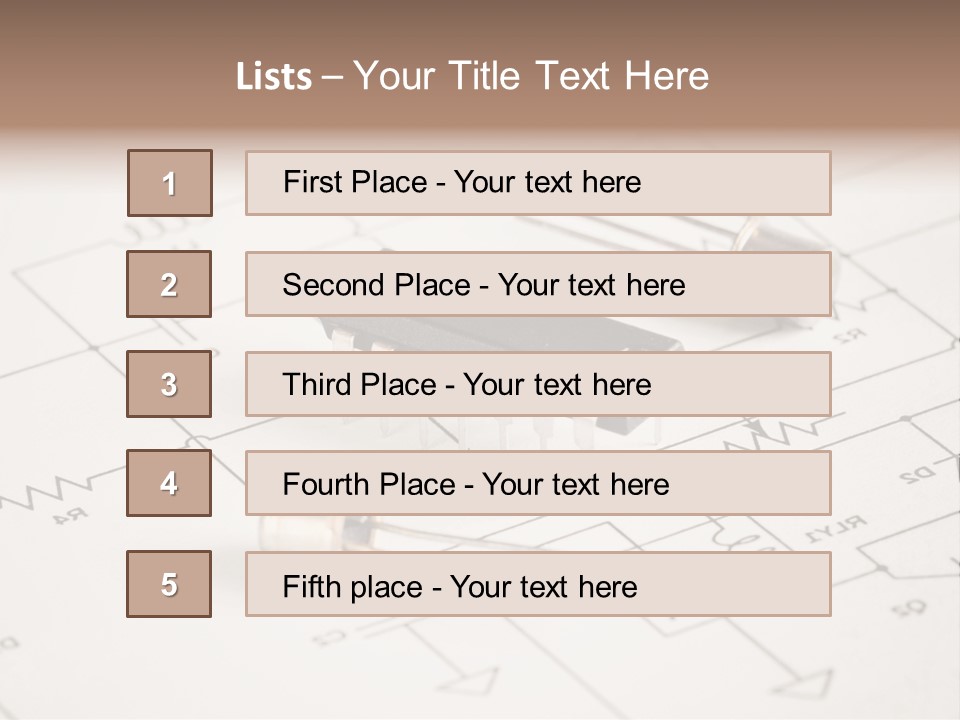Click the mirrored Q2 label in background
This screenshot has height=720, width=960.
(908, 607)
